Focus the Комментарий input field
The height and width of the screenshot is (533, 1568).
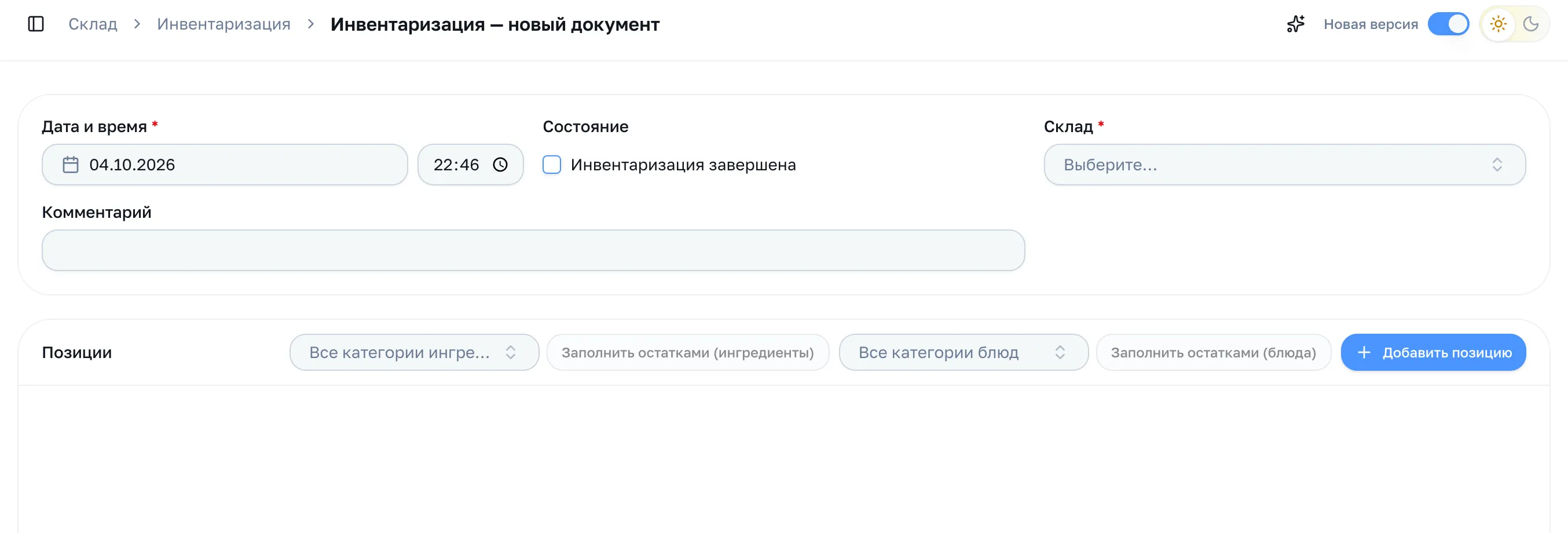[x=533, y=250]
